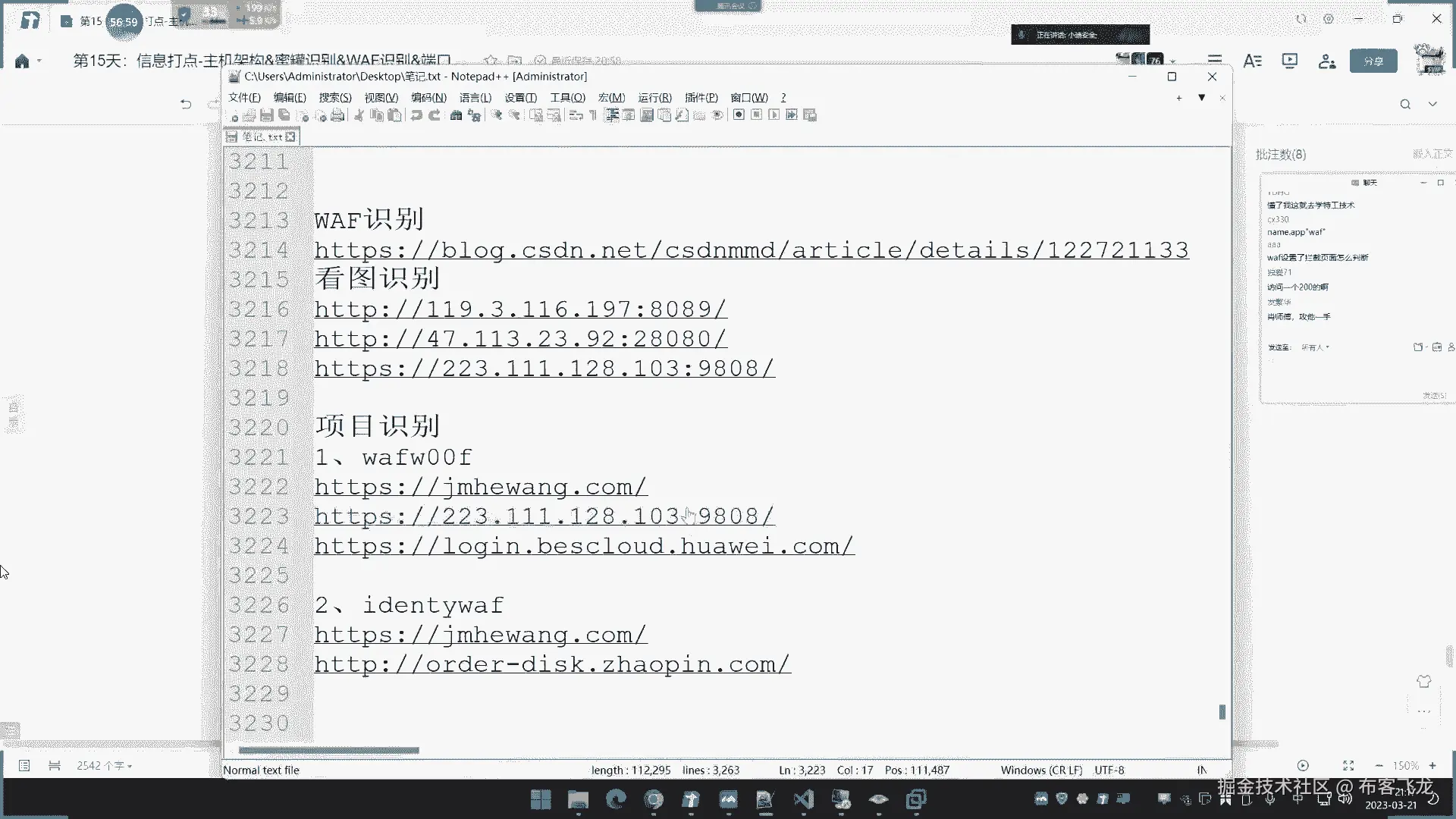The image size is (1456, 819).
Task: Click the Print icon in toolbar
Action: click(x=337, y=115)
